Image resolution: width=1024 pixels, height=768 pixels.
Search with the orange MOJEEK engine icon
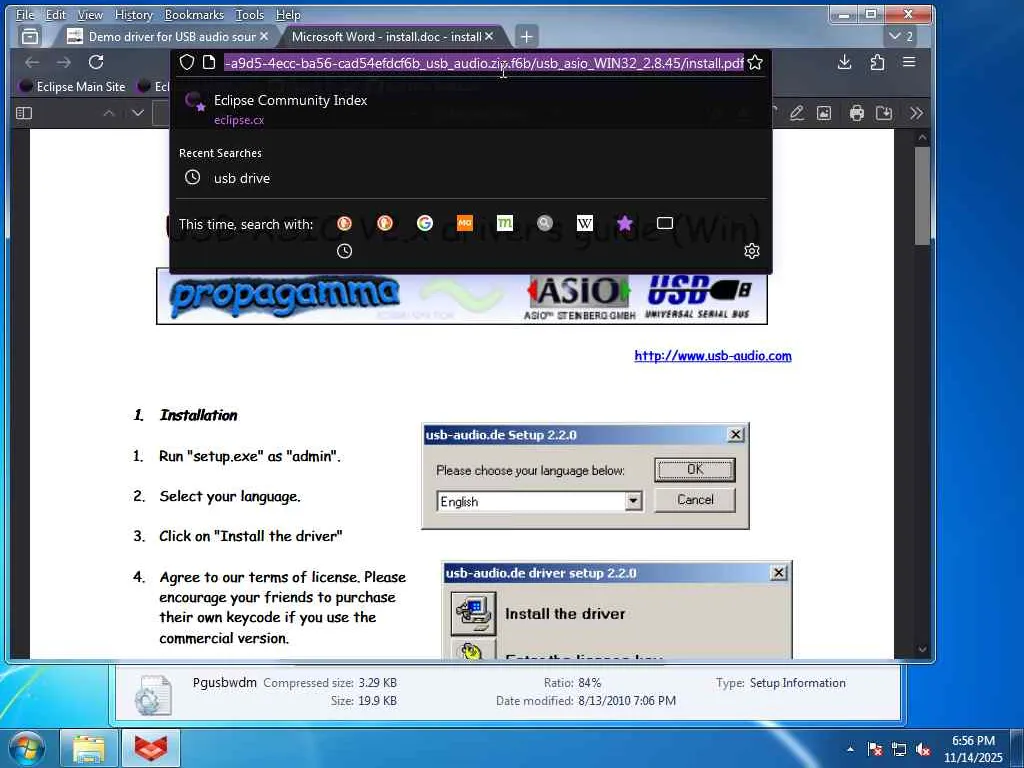coord(464,223)
